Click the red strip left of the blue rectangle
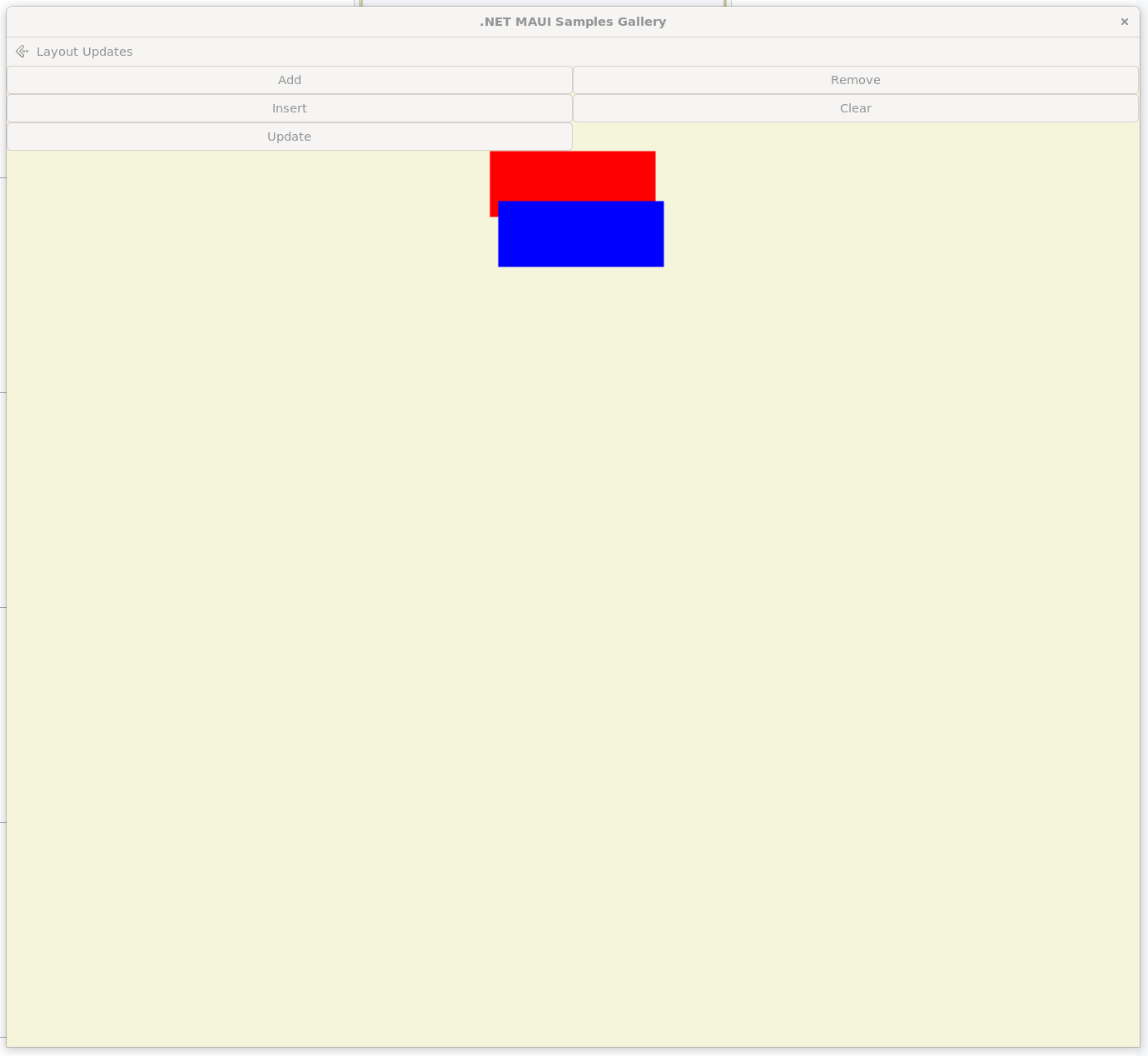This screenshot has height=1056, width=1148. (x=494, y=208)
